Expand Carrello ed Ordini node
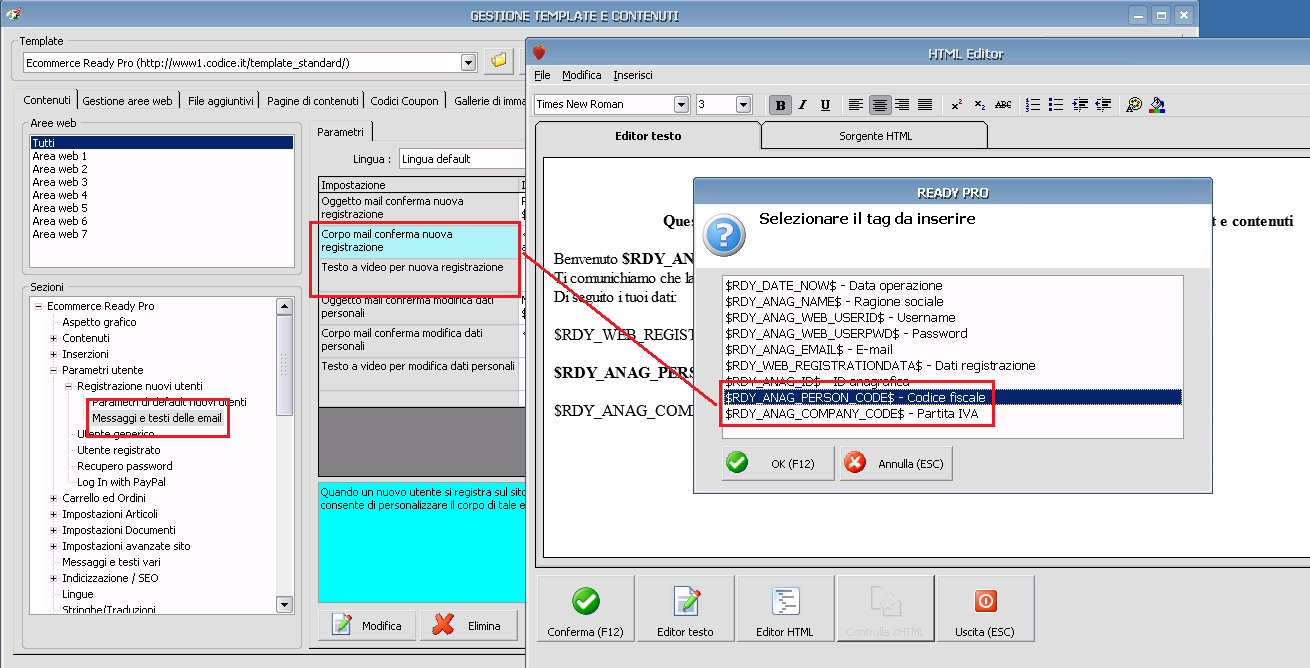 [x=53, y=498]
